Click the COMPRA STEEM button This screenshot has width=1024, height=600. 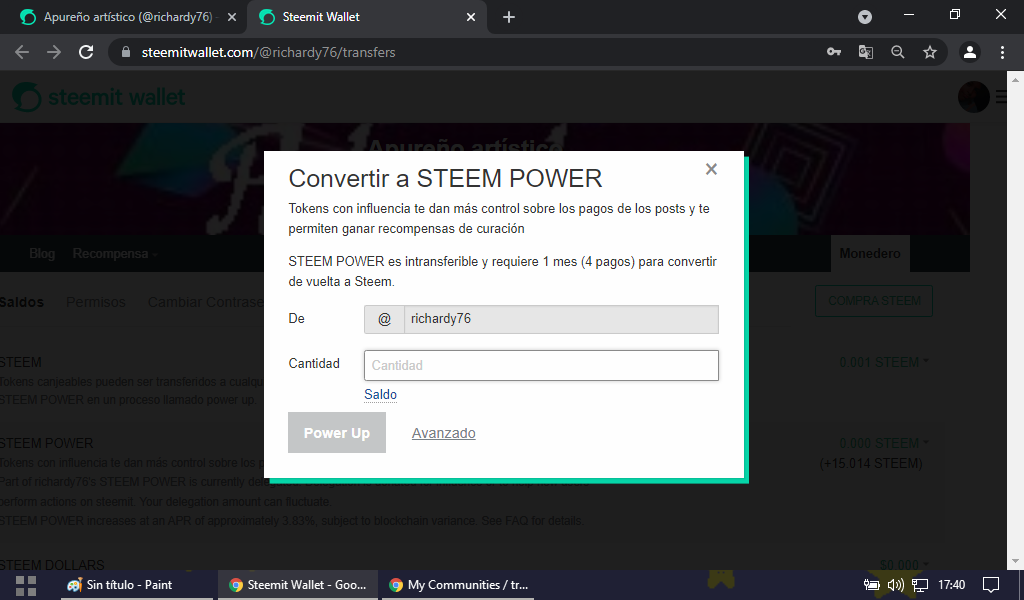[x=874, y=301]
